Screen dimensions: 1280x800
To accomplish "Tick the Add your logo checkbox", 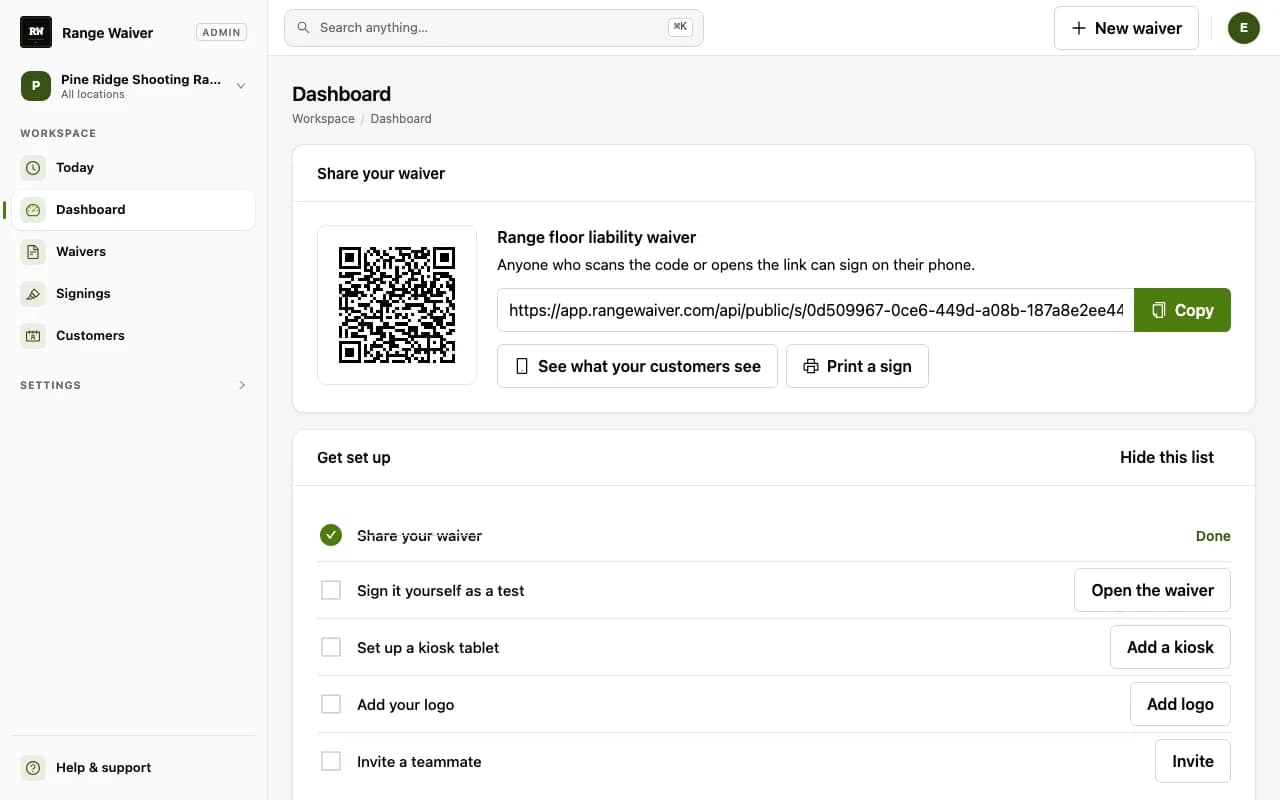I will tap(331, 705).
